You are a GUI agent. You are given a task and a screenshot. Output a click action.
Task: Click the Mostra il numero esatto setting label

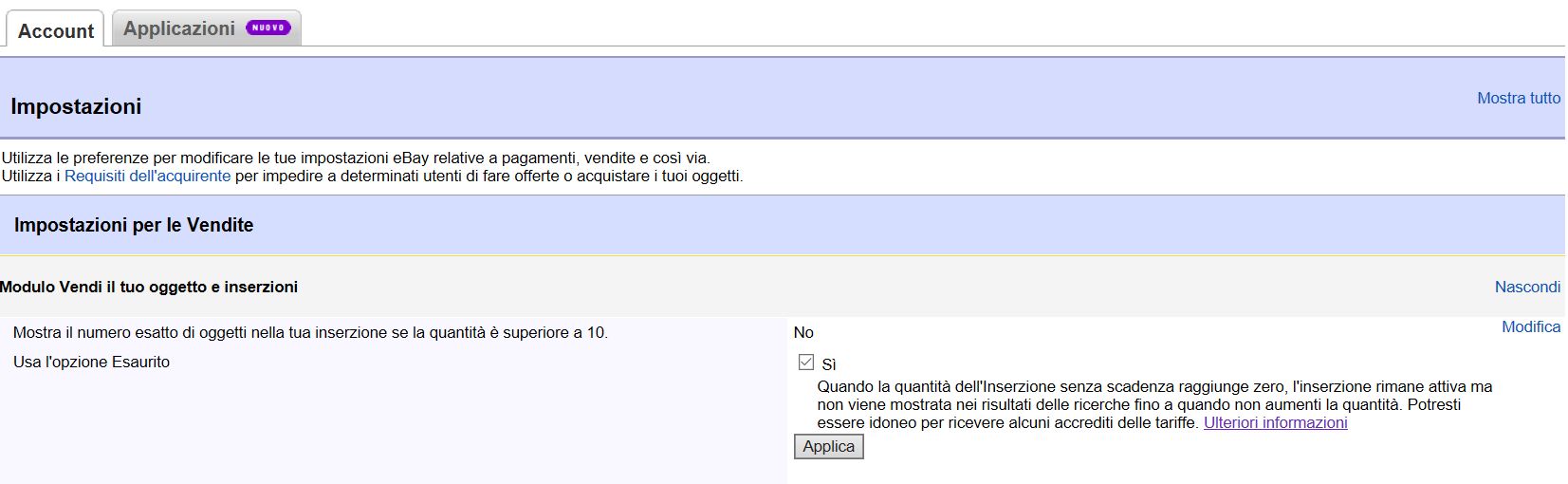click(x=310, y=332)
